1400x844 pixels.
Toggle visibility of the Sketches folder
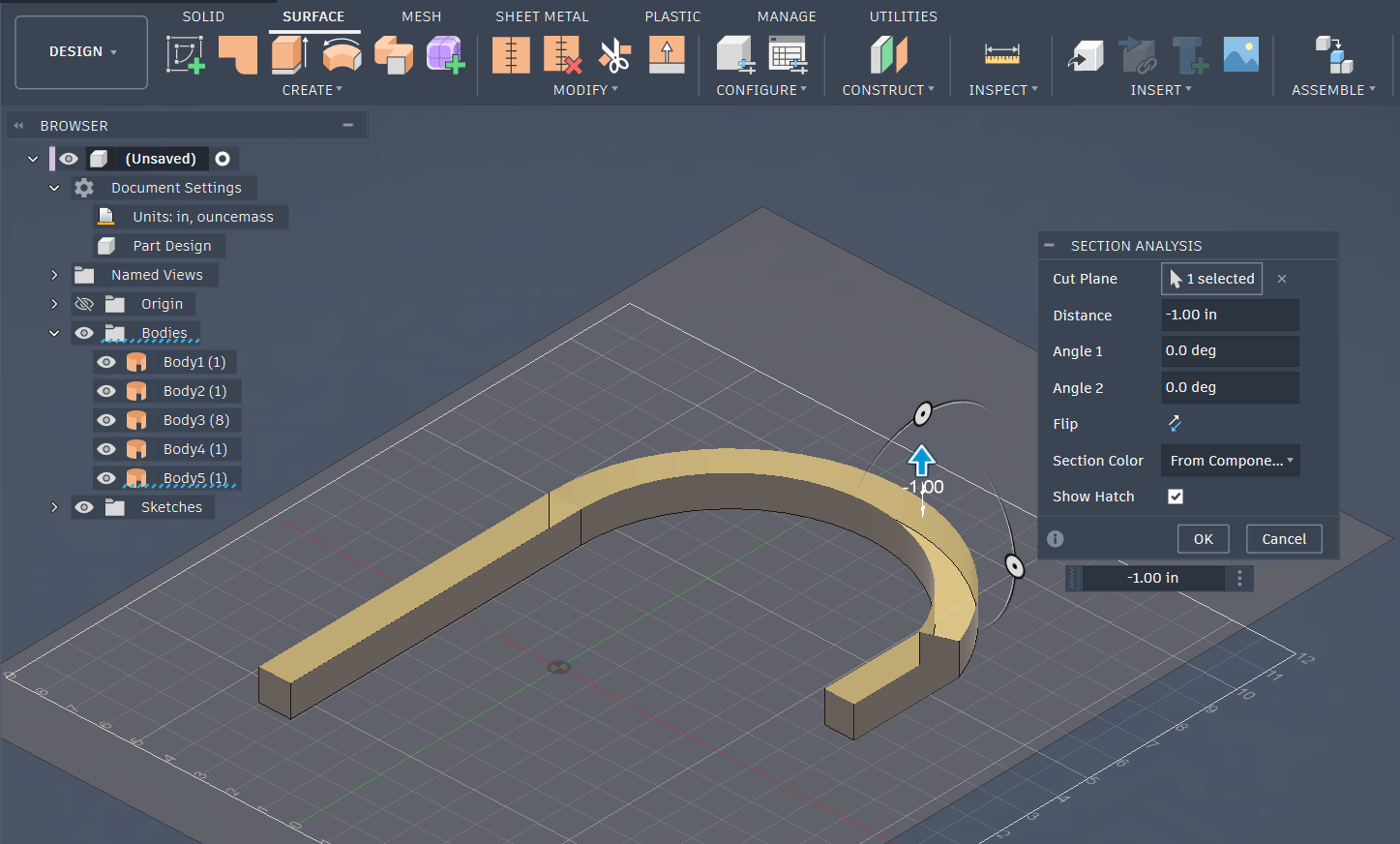[x=84, y=507]
